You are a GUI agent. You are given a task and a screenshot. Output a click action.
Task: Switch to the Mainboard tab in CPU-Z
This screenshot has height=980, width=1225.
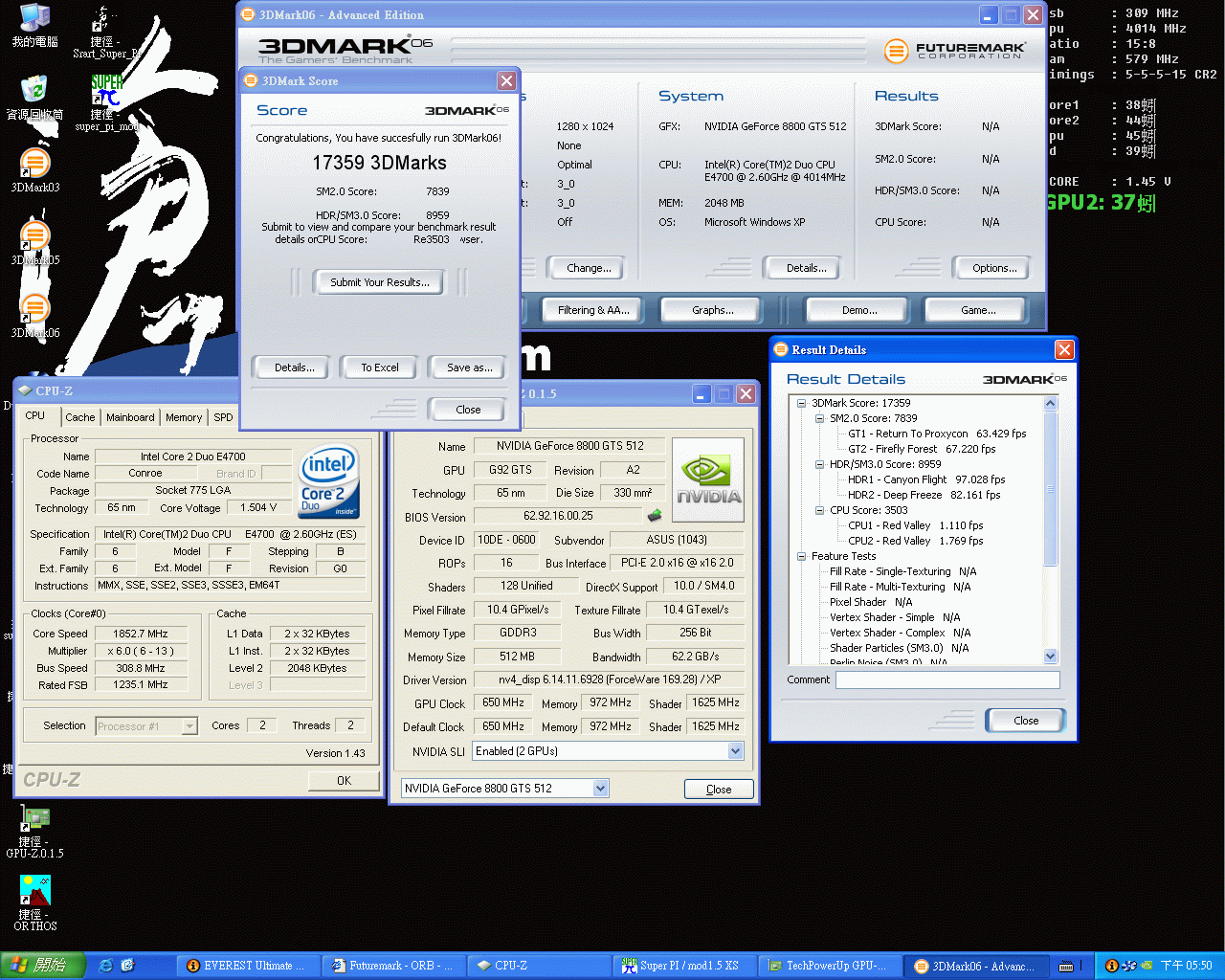130,417
